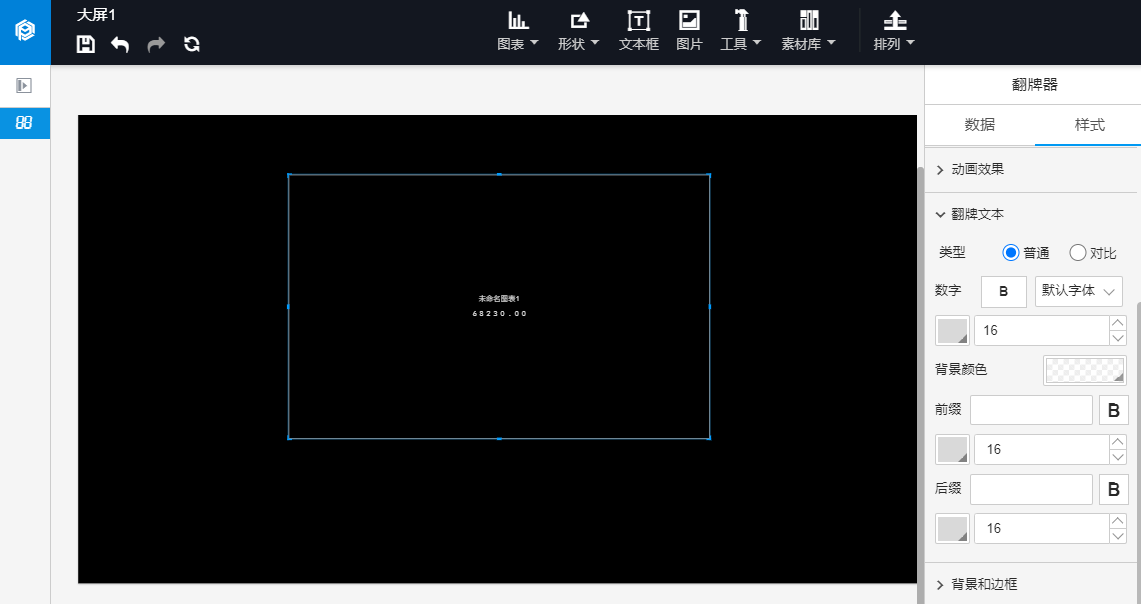Select the flip-counter layer icon in sidebar
The image size is (1141, 604).
[24, 123]
